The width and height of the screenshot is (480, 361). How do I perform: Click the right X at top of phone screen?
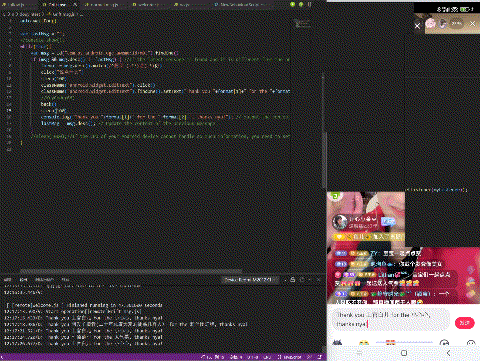pos(472,24)
